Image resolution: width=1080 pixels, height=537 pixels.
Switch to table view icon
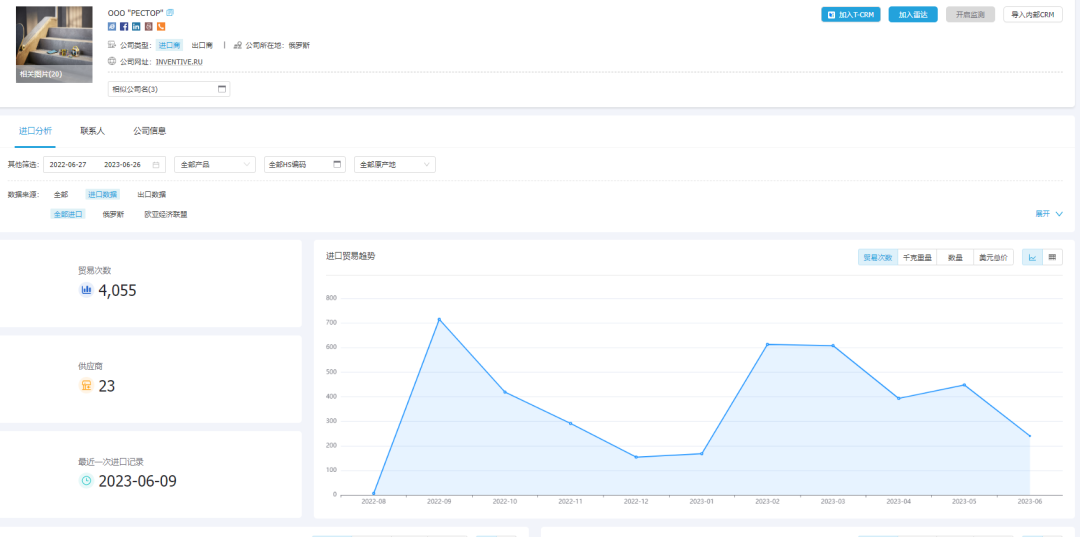point(1052,257)
